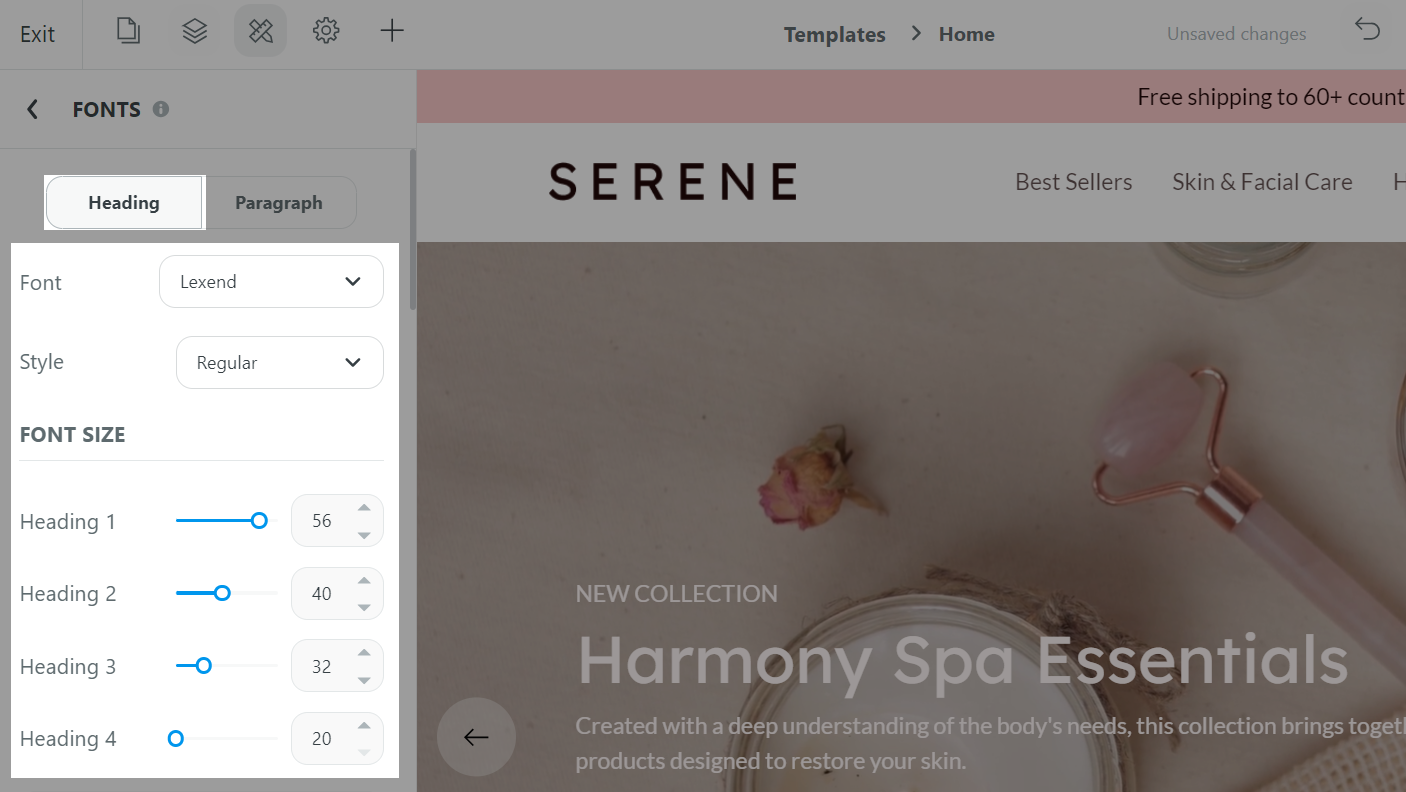
Task: Open the Best Sellers menu link
Action: click(x=1074, y=182)
